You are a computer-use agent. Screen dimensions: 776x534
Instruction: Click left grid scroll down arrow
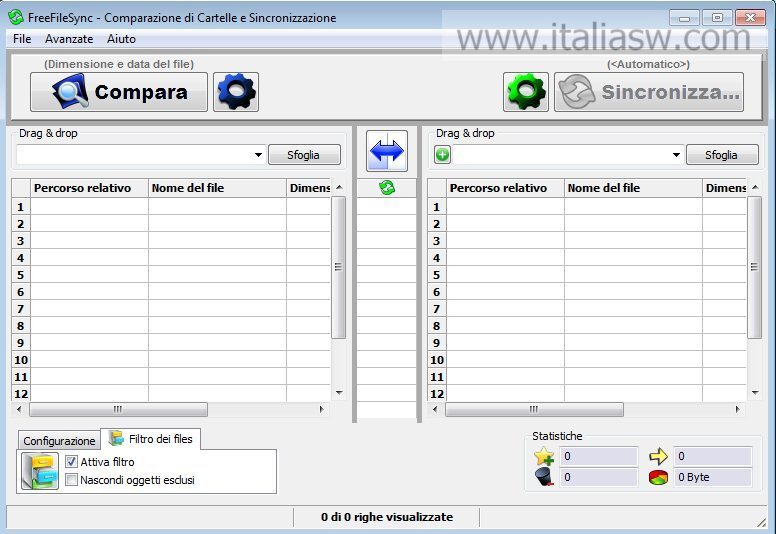pyautogui.click(x=339, y=393)
